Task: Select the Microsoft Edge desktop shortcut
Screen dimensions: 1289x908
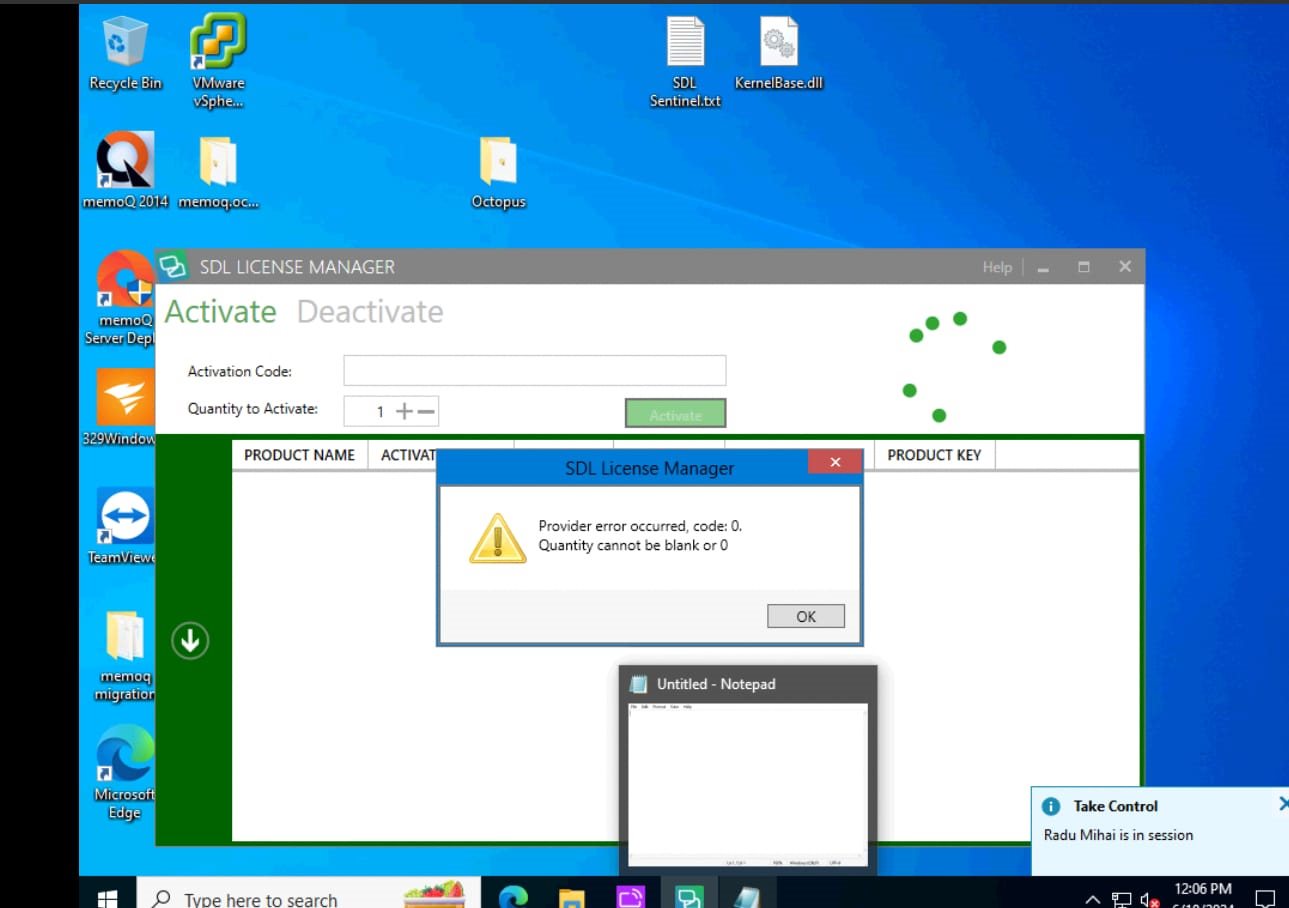Action: (x=125, y=772)
